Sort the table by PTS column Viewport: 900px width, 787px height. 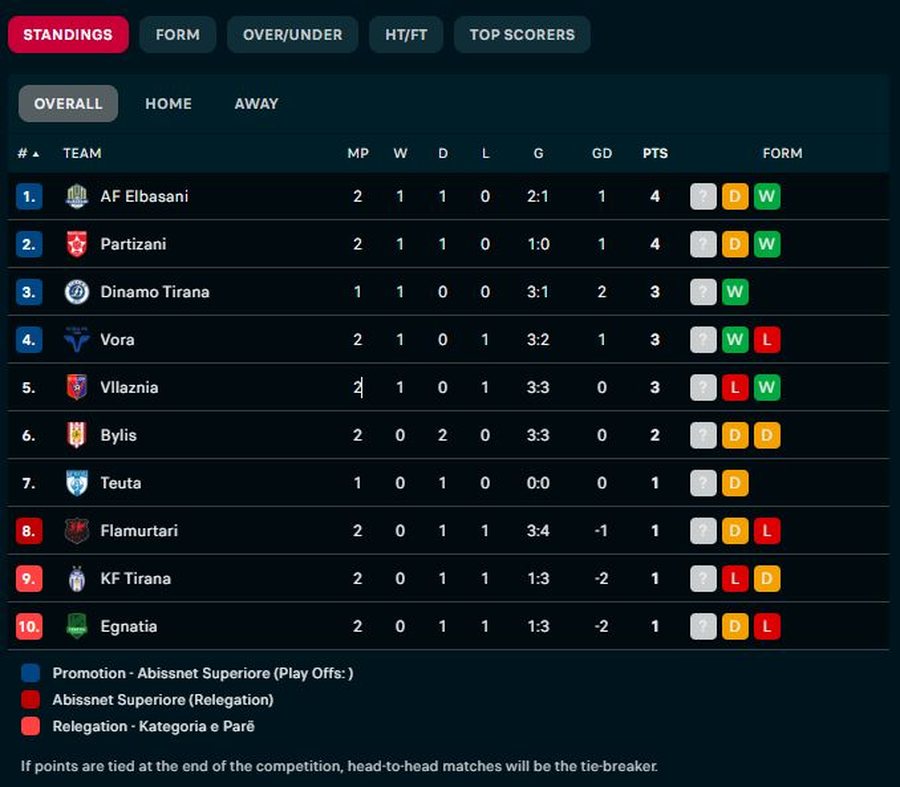click(655, 153)
